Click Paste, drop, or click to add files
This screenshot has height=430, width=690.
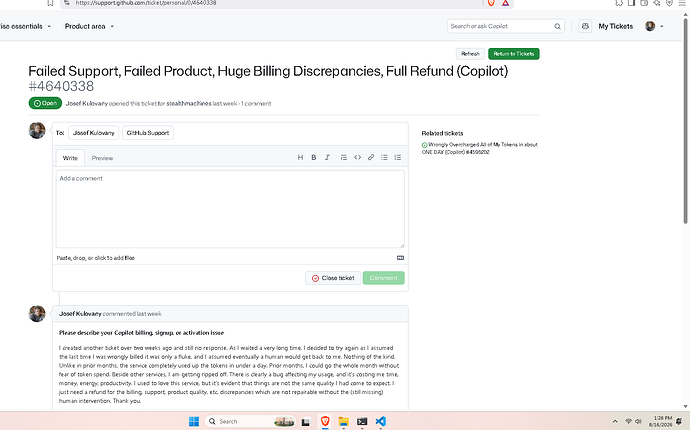[x=95, y=258]
